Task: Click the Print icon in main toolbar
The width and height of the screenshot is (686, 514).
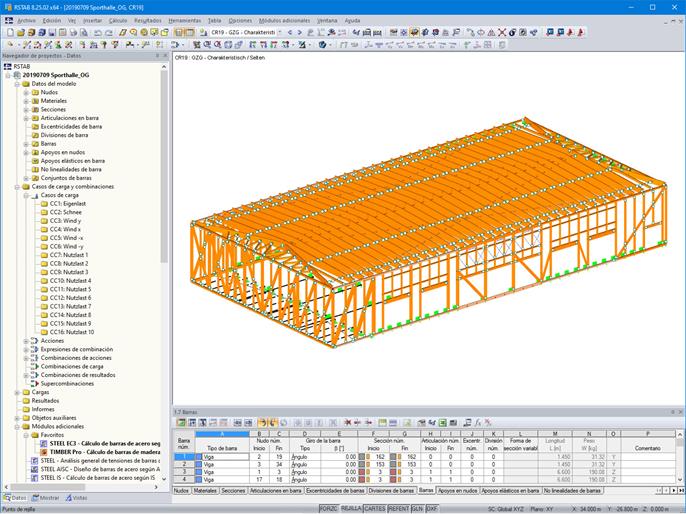Action: [73, 32]
